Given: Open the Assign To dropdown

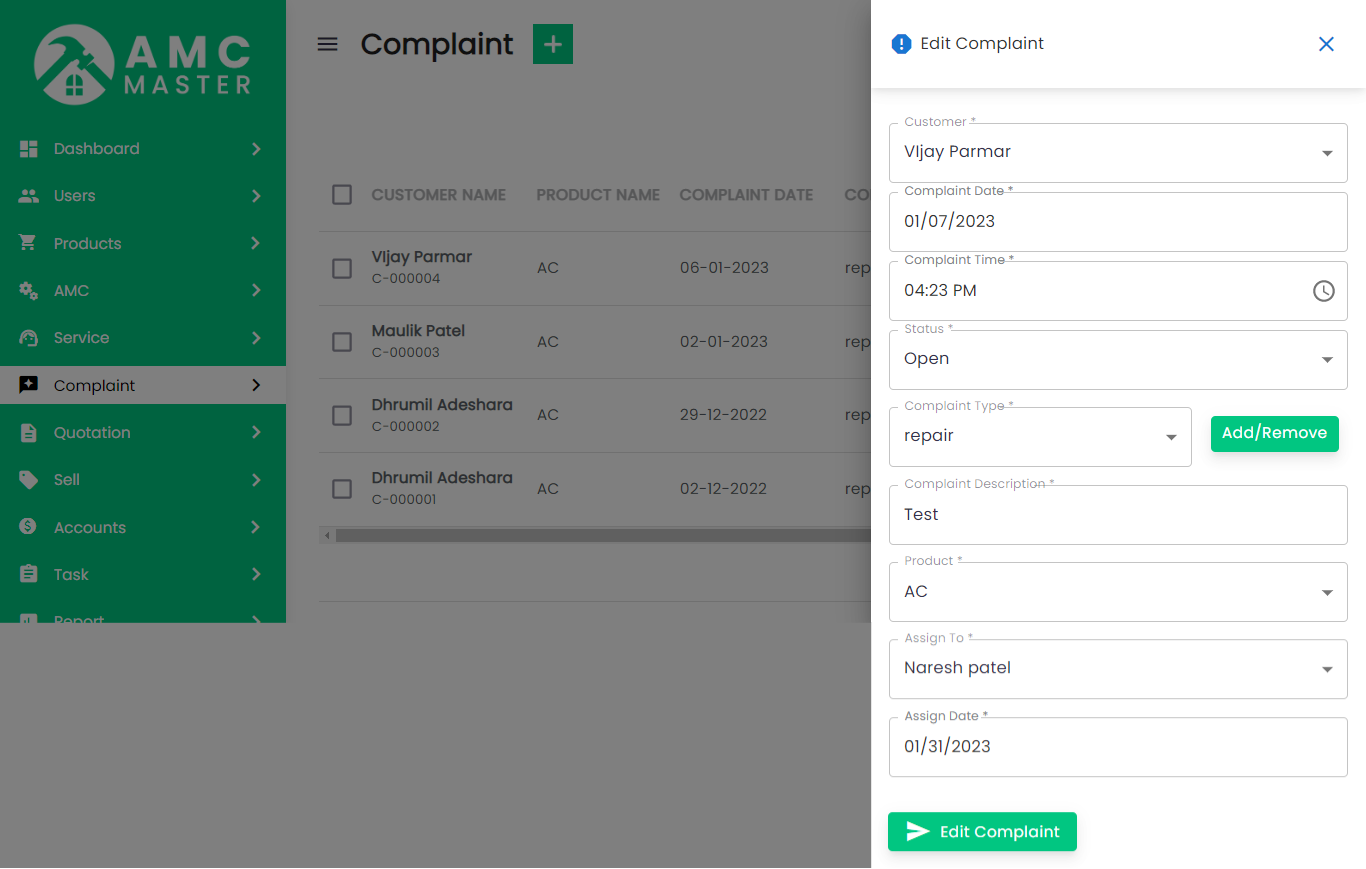Looking at the screenshot, I should pyautogui.click(x=1117, y=669).
